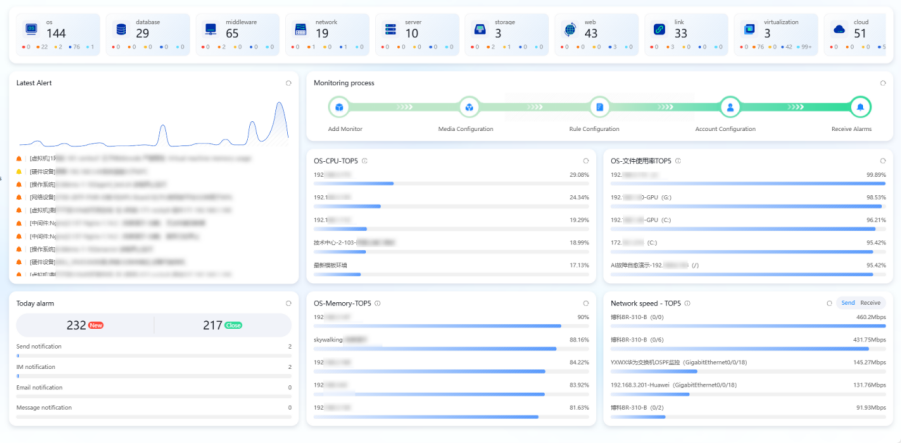Refresh the Latest Alert panel
The width and height of the screenshot is (901, 444).
289,83
